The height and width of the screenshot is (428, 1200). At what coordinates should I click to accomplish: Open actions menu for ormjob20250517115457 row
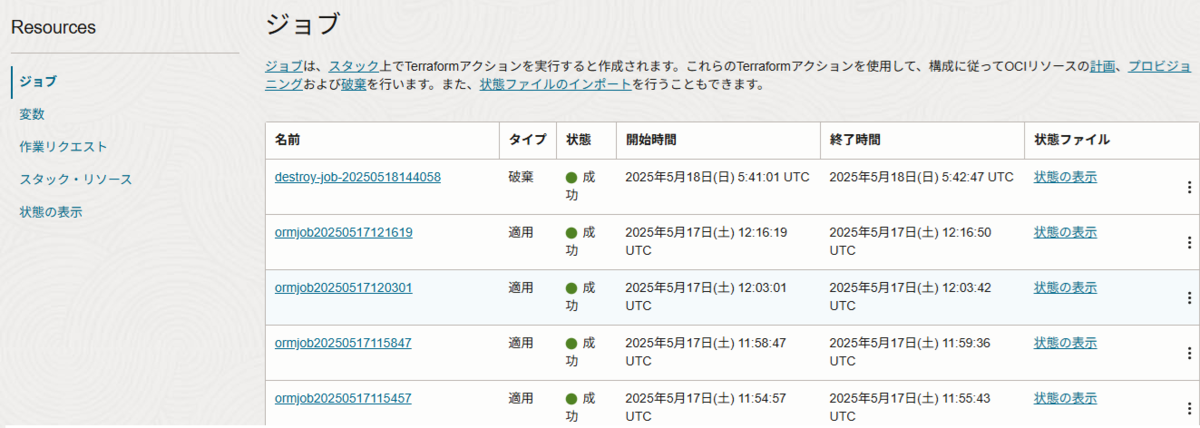tap(1189, 408)
